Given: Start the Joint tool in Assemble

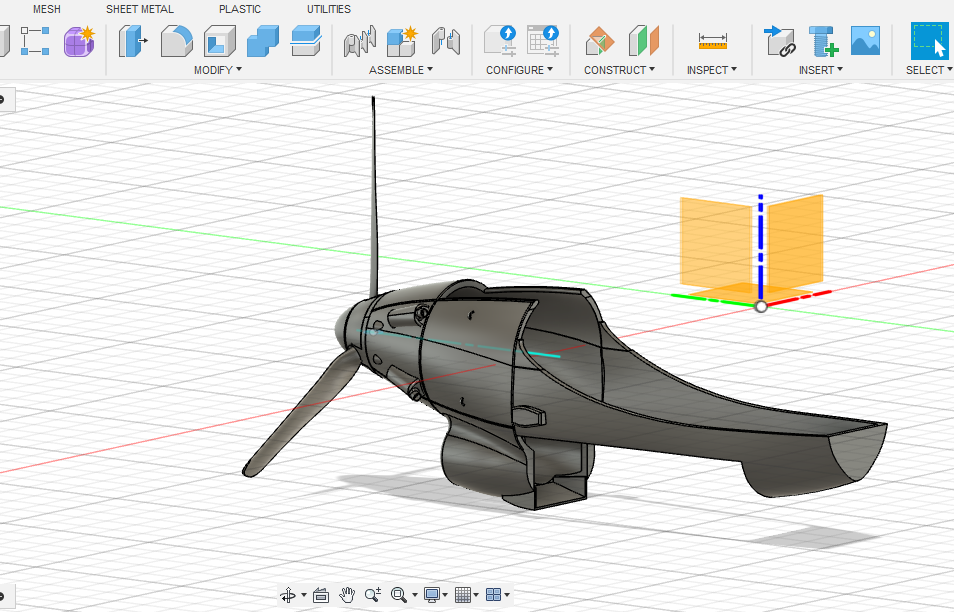Looking at the screenshot, I should 360,41.
